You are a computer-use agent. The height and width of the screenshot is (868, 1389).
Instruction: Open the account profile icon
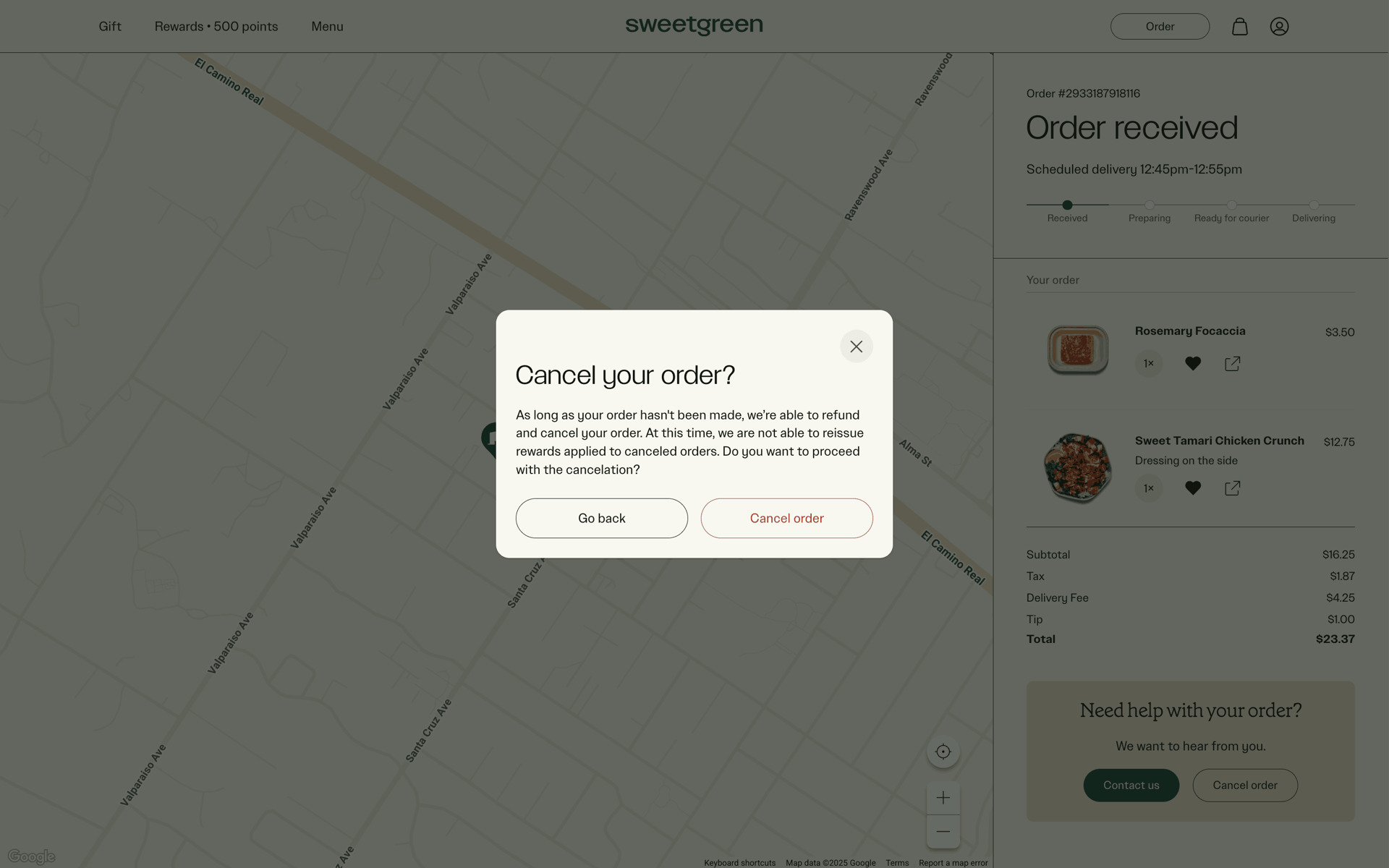pyautogui.click(x=1279, y=27)
